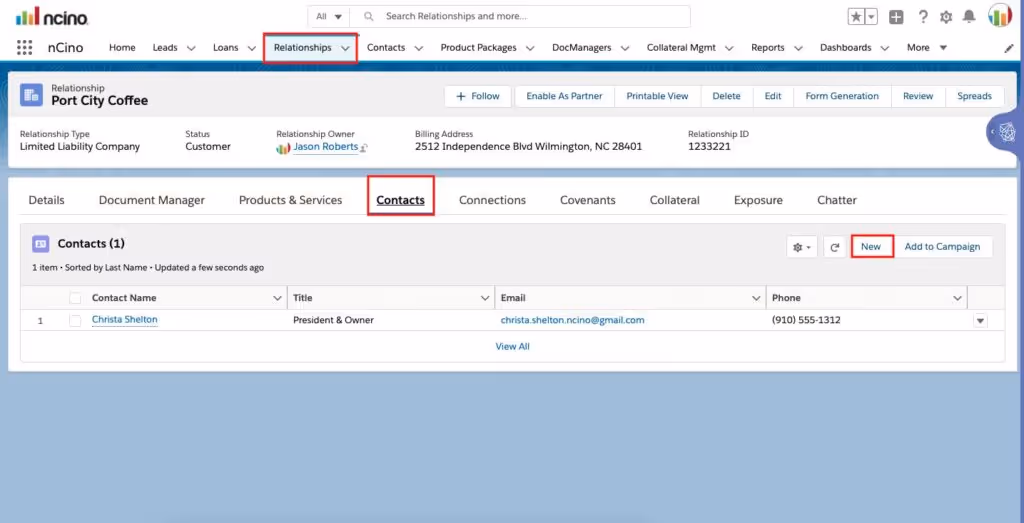This screenshot has width=1024, height=523.
Task: Open the Global Actions plus icon
Action: point(896,17)
